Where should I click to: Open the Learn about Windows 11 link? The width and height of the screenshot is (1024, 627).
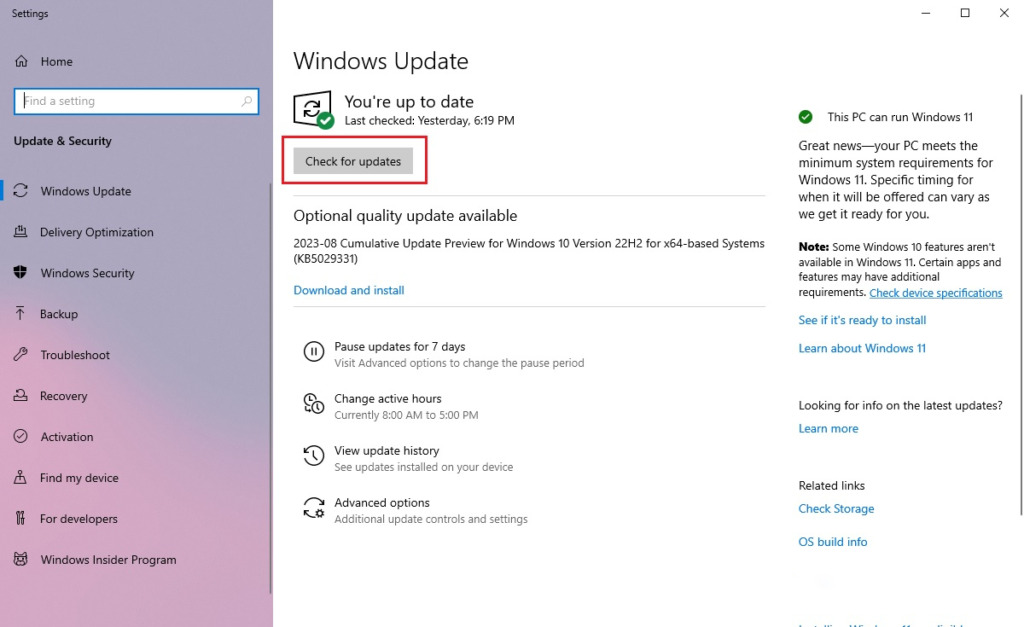click(x=862, y=348)
